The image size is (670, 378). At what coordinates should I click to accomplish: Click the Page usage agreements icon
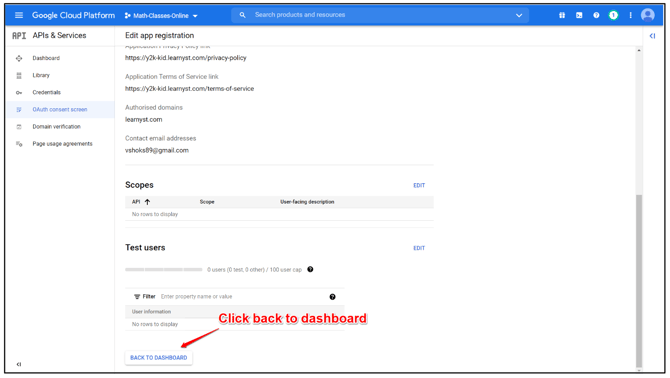coord(19,144)
